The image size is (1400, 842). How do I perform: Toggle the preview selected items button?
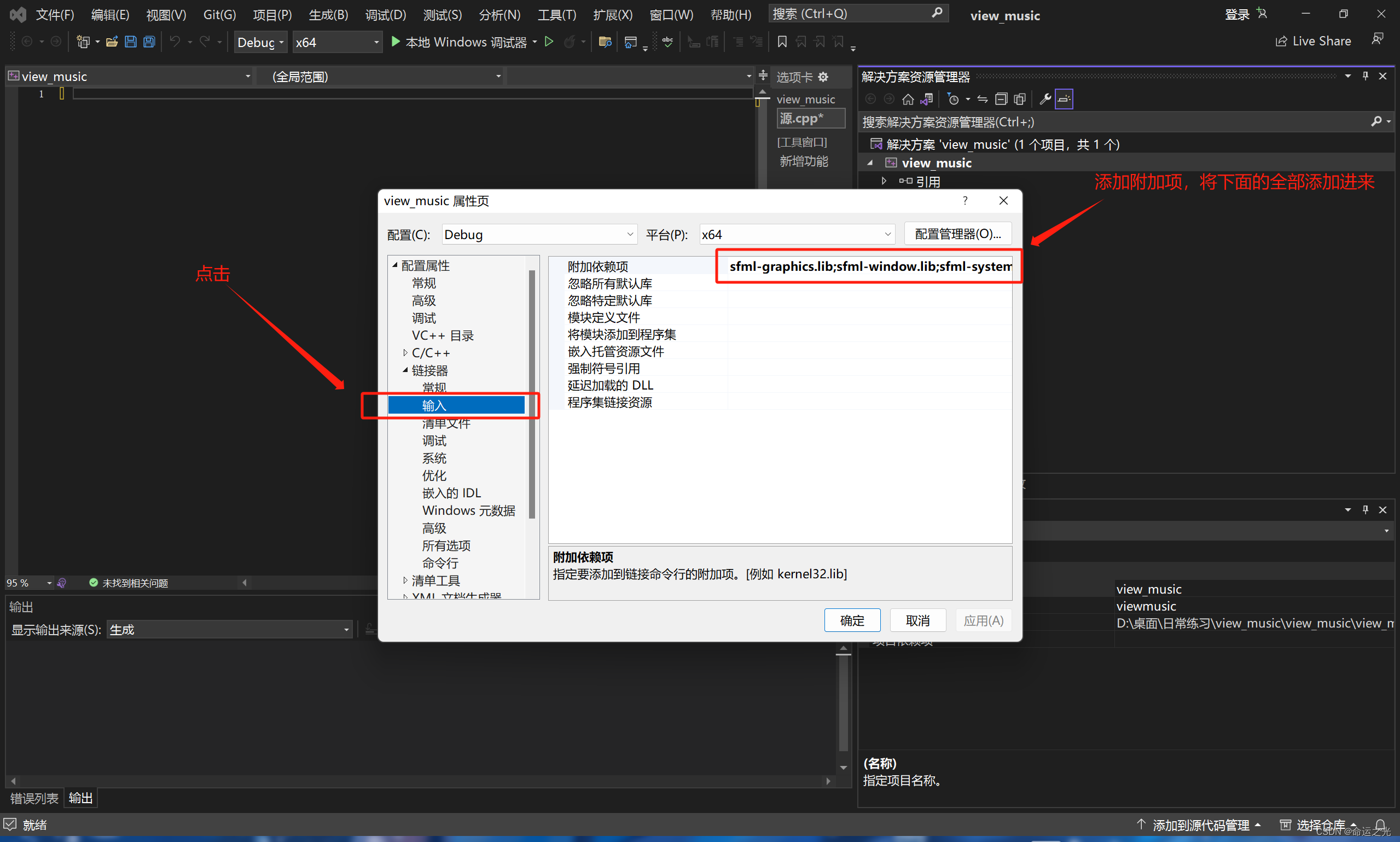(1064, 99)
